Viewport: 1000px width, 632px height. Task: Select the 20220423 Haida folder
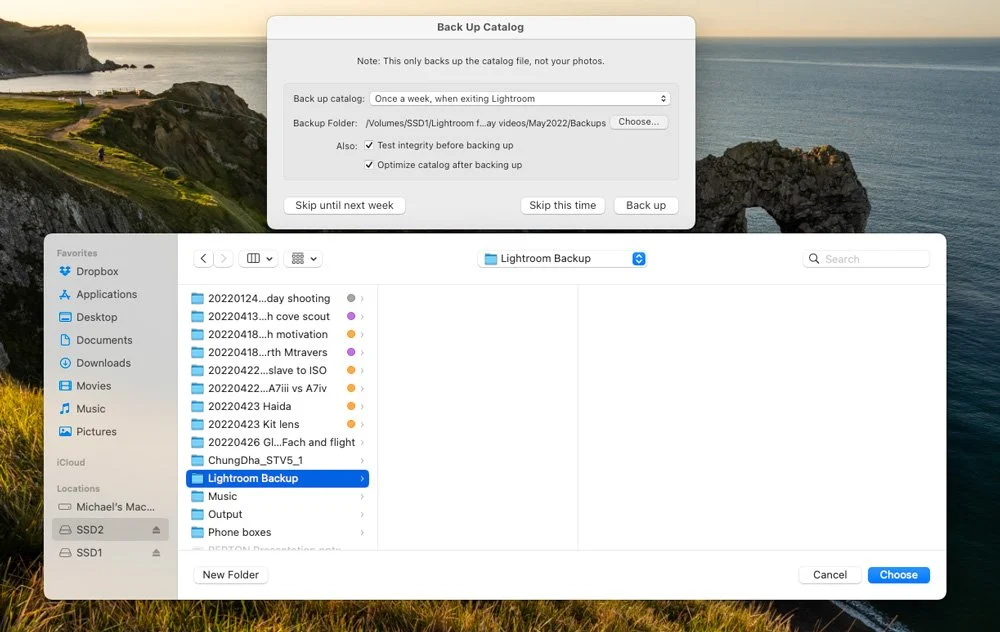277,406
